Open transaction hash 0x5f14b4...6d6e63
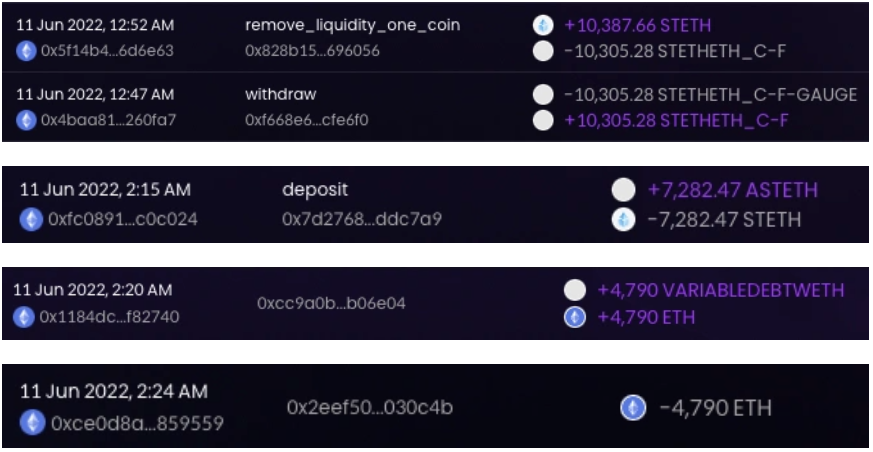Viewport: 873px width, 452px height. coord(107,51)
